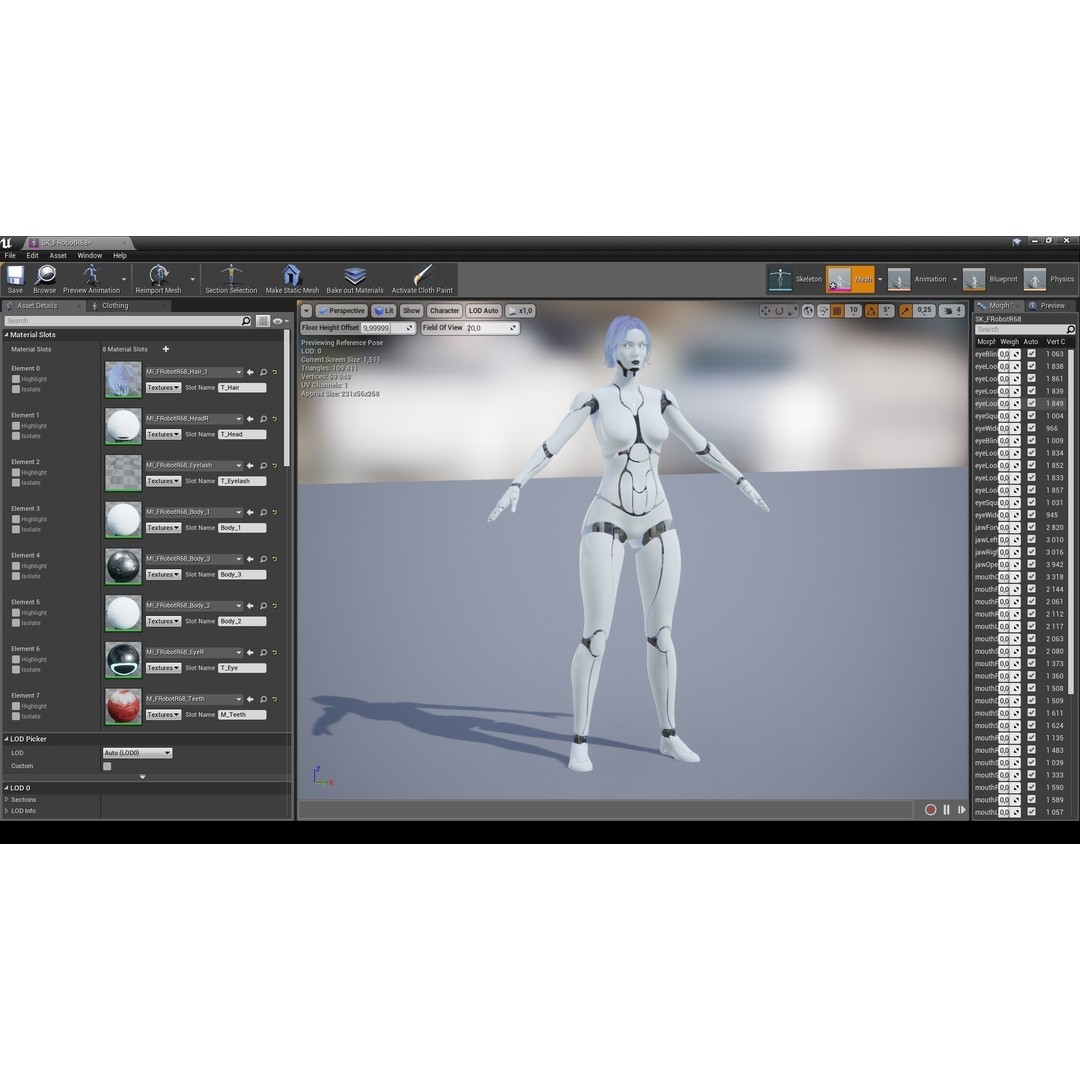Enable Isolate for Element 7

16,716
